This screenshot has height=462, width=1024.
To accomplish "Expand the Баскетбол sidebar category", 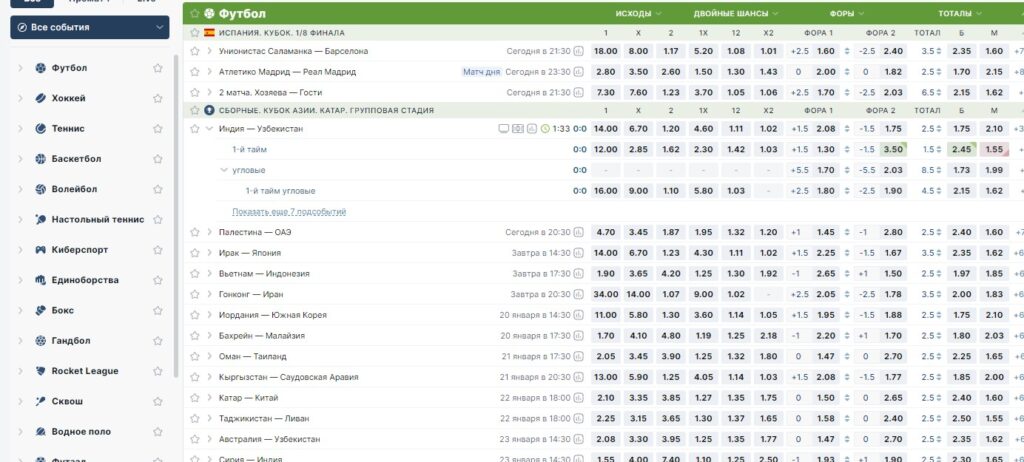I will coord(20,159).
